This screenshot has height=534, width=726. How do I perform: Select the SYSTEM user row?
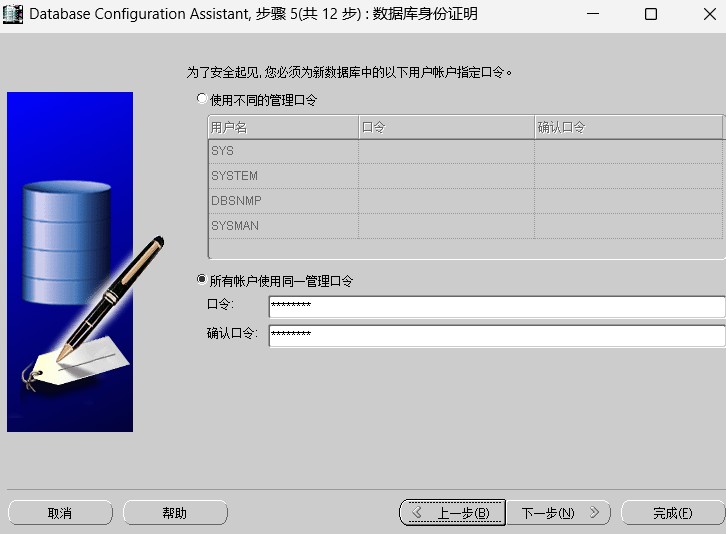click(x=465, y=176)
